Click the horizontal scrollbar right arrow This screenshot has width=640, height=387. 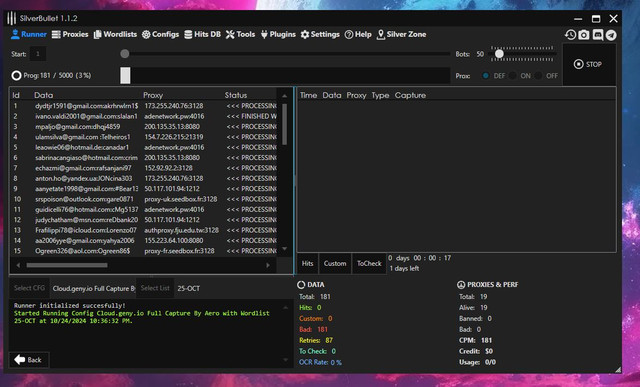268,265
